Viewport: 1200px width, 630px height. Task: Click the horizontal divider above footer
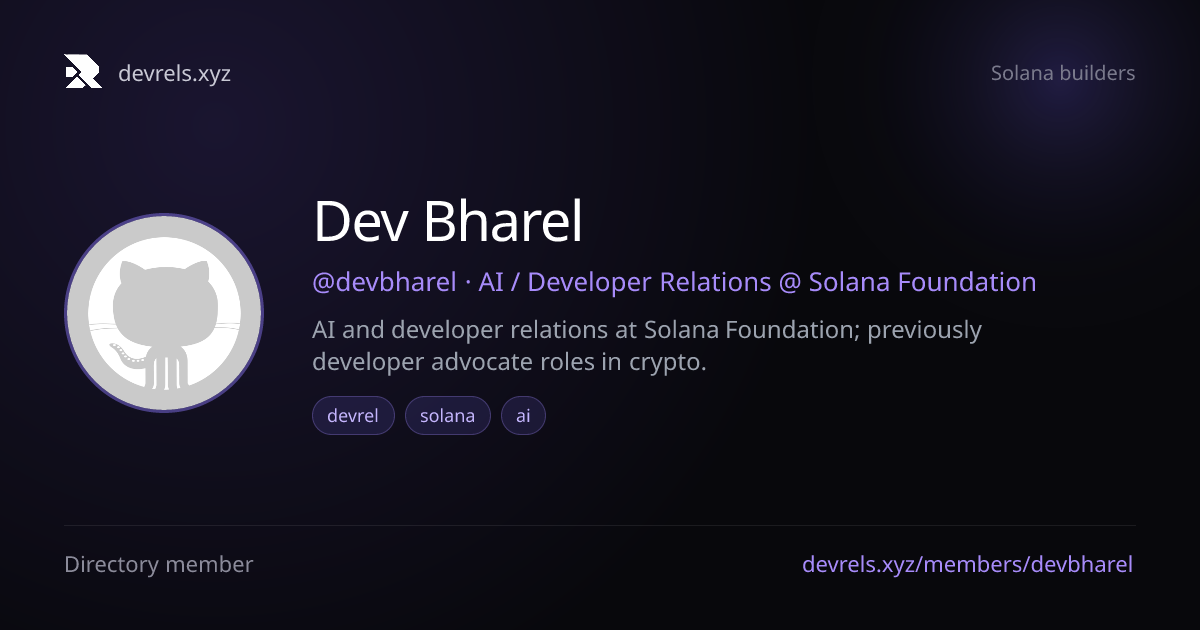tap(600, 525)
